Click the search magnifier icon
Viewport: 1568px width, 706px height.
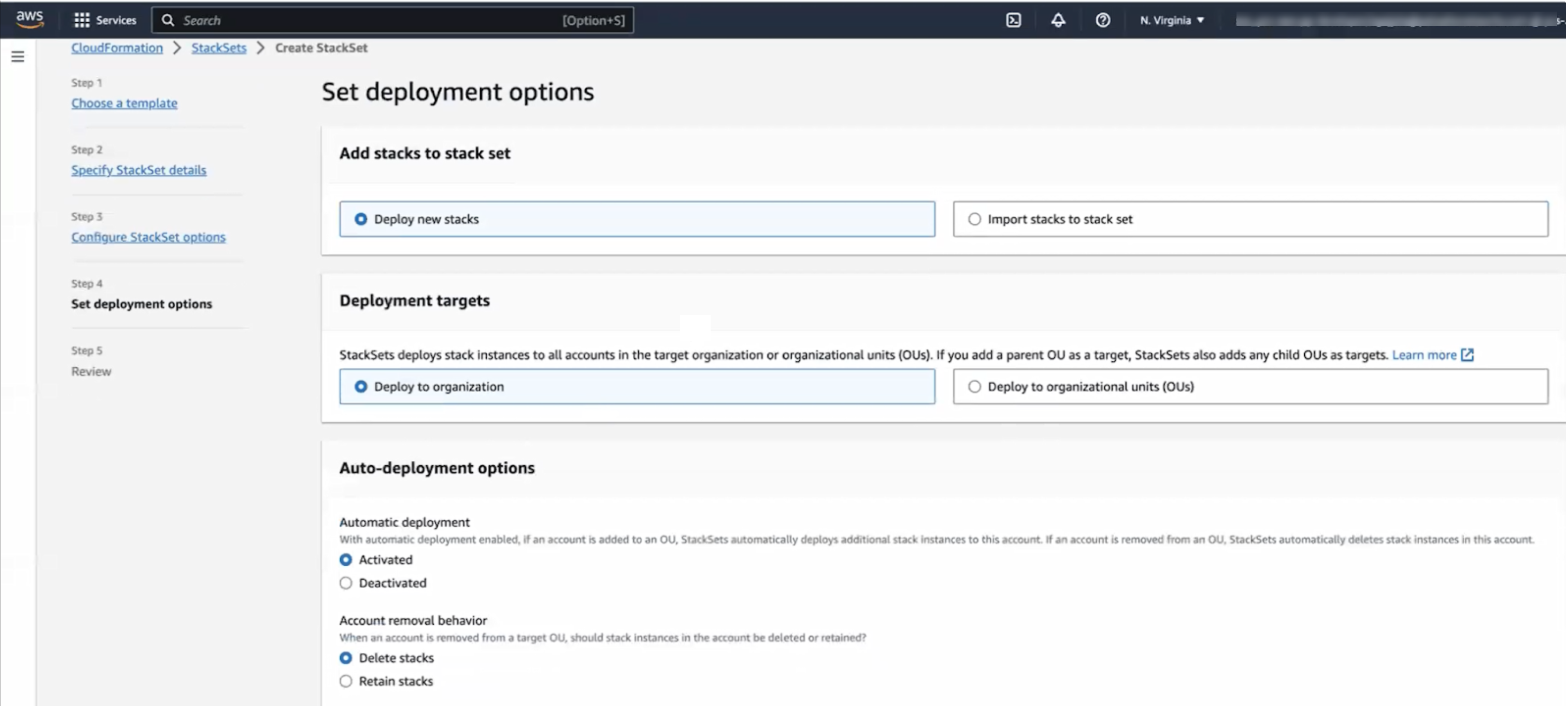click(168, 20)
